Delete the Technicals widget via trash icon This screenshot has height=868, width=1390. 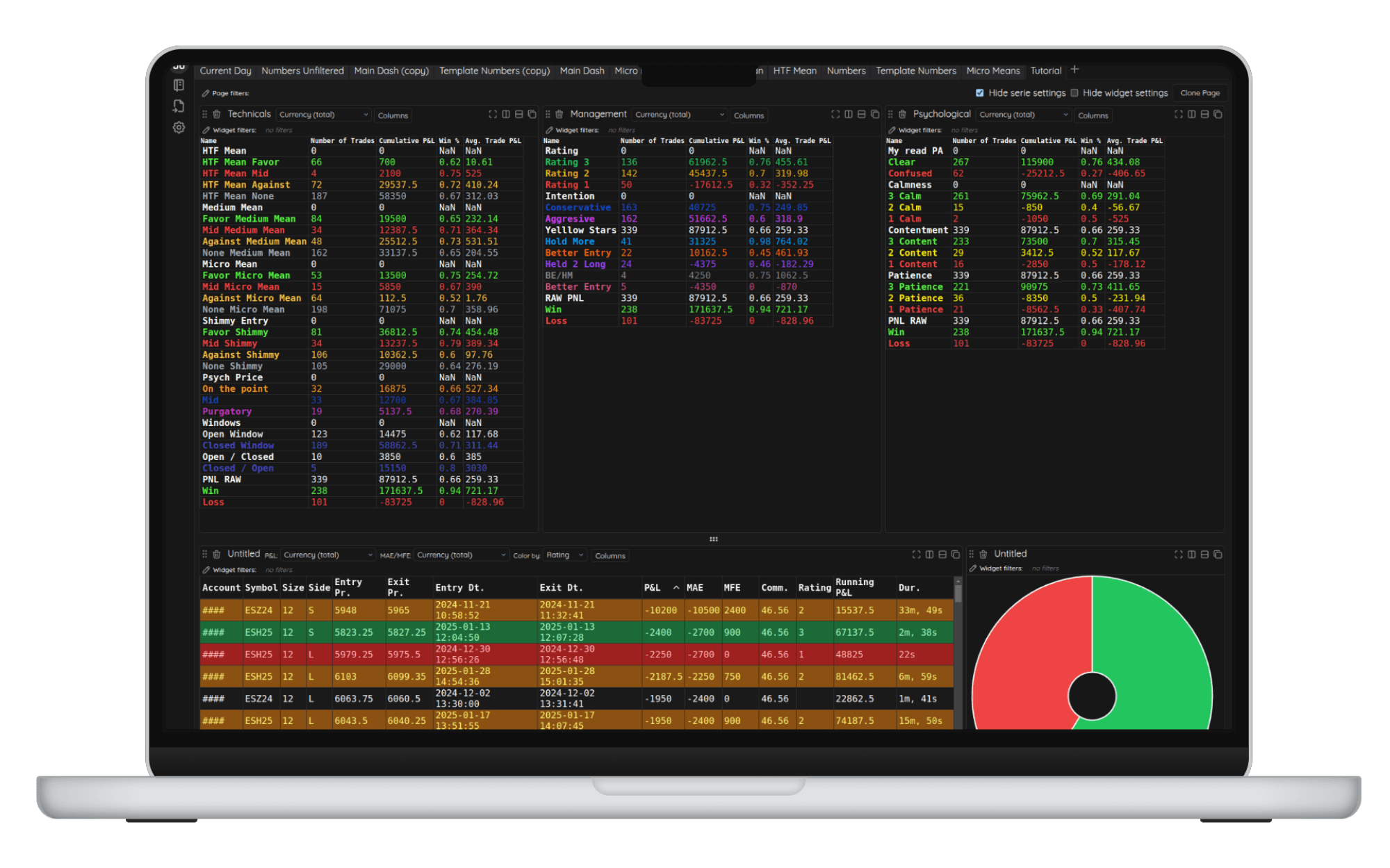point(216,115)
